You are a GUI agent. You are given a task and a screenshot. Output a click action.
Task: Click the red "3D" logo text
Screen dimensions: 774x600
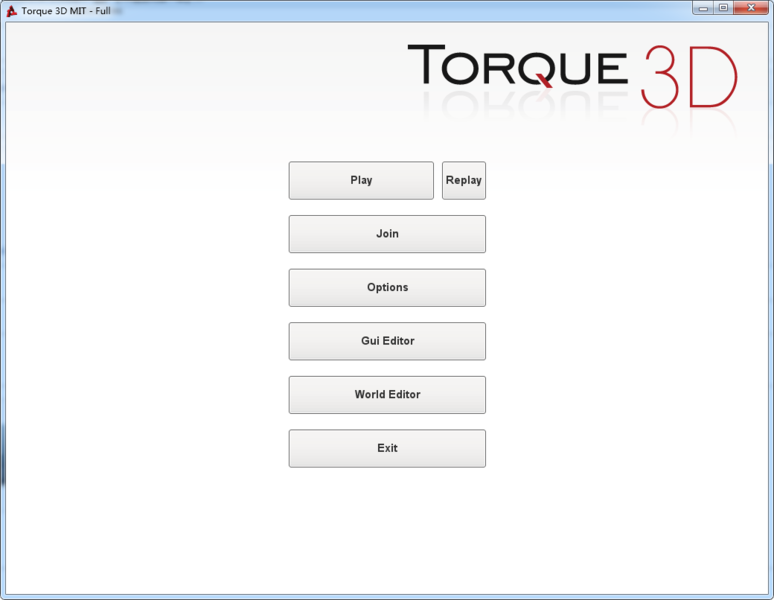[688, 76]
